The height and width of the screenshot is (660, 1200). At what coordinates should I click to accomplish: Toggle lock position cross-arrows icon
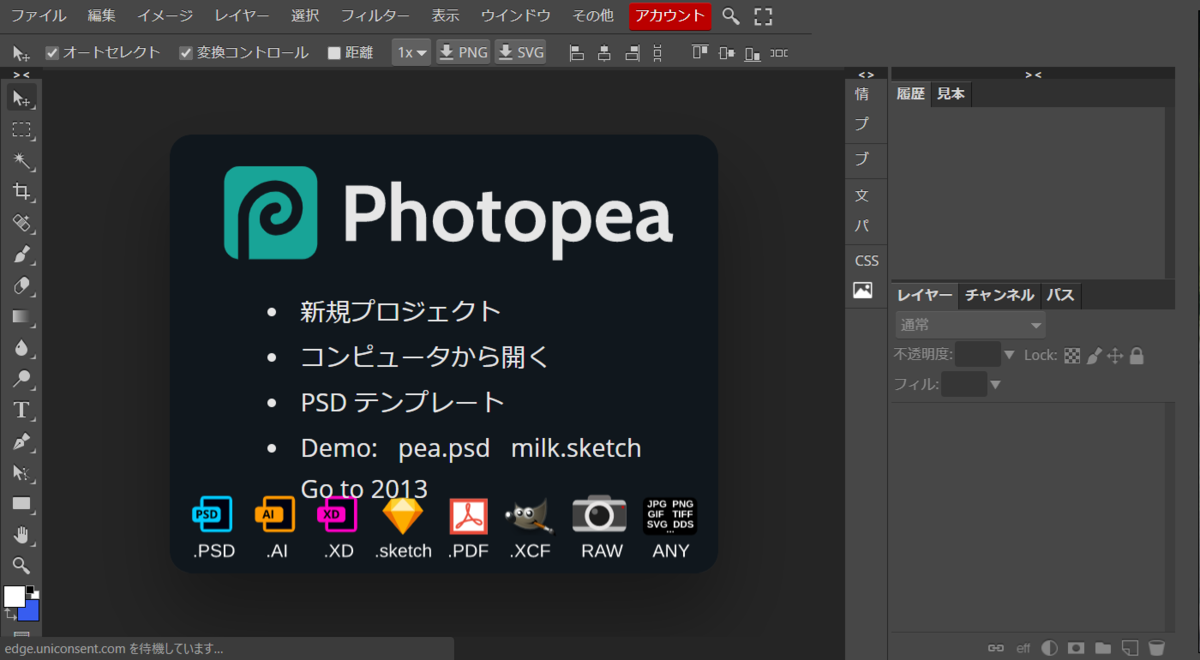[x=1115, y=355]
